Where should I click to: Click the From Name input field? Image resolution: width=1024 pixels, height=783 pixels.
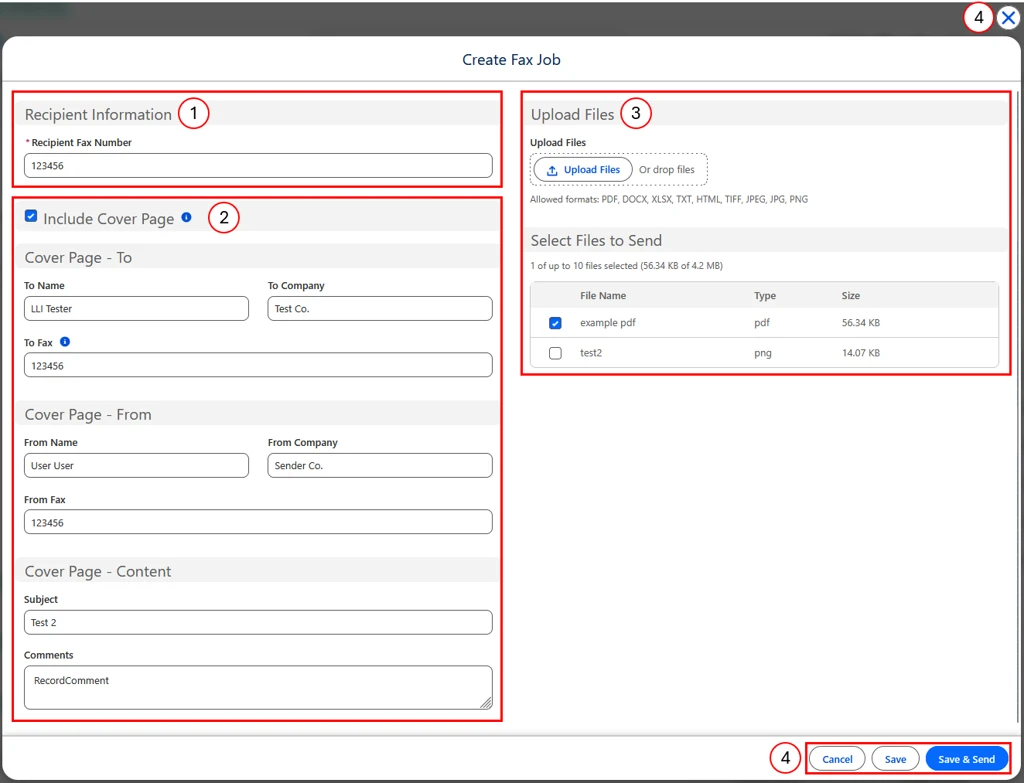click(136, 466)
